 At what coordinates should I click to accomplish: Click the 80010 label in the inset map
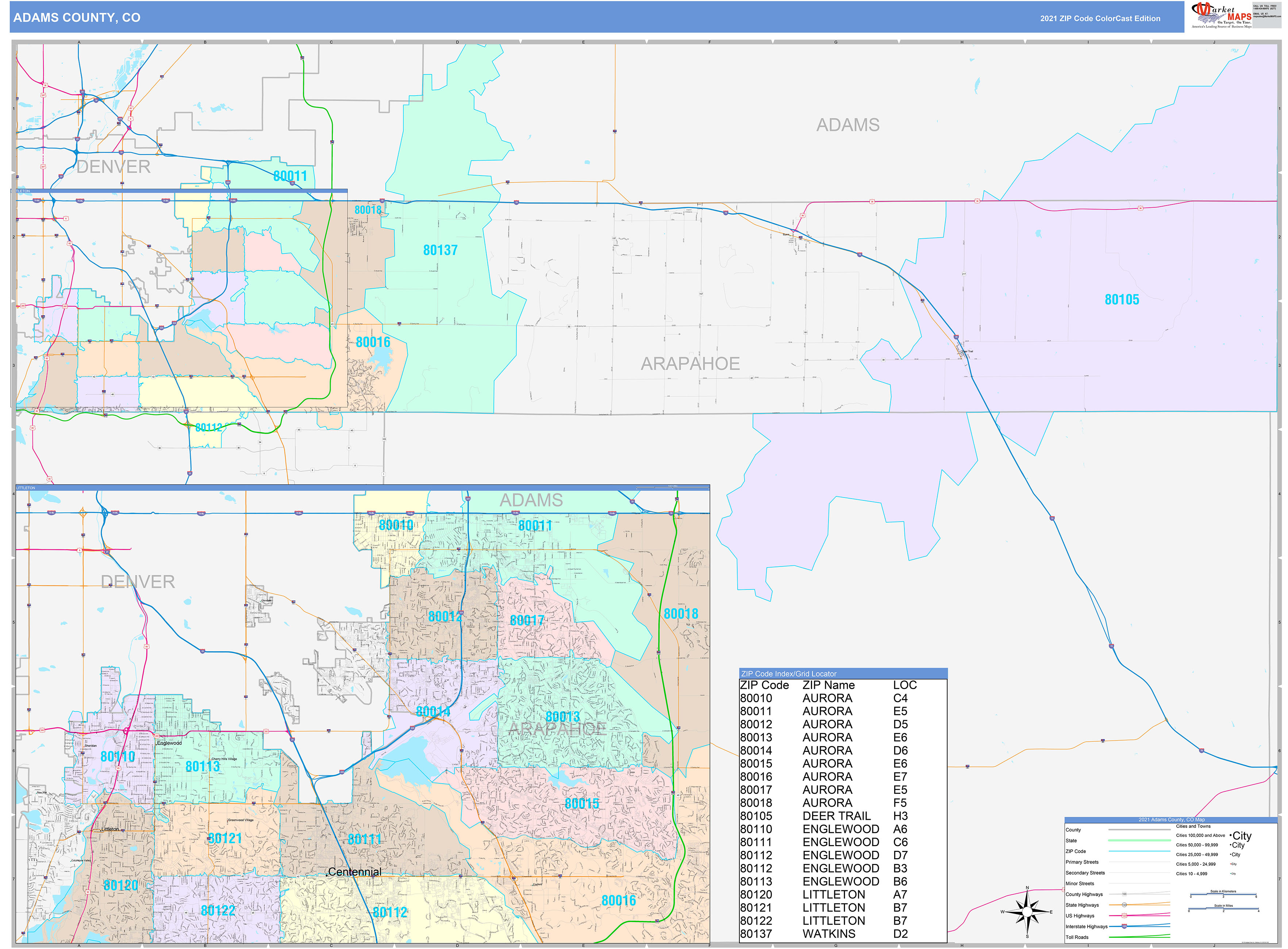[x=396, y=525]
